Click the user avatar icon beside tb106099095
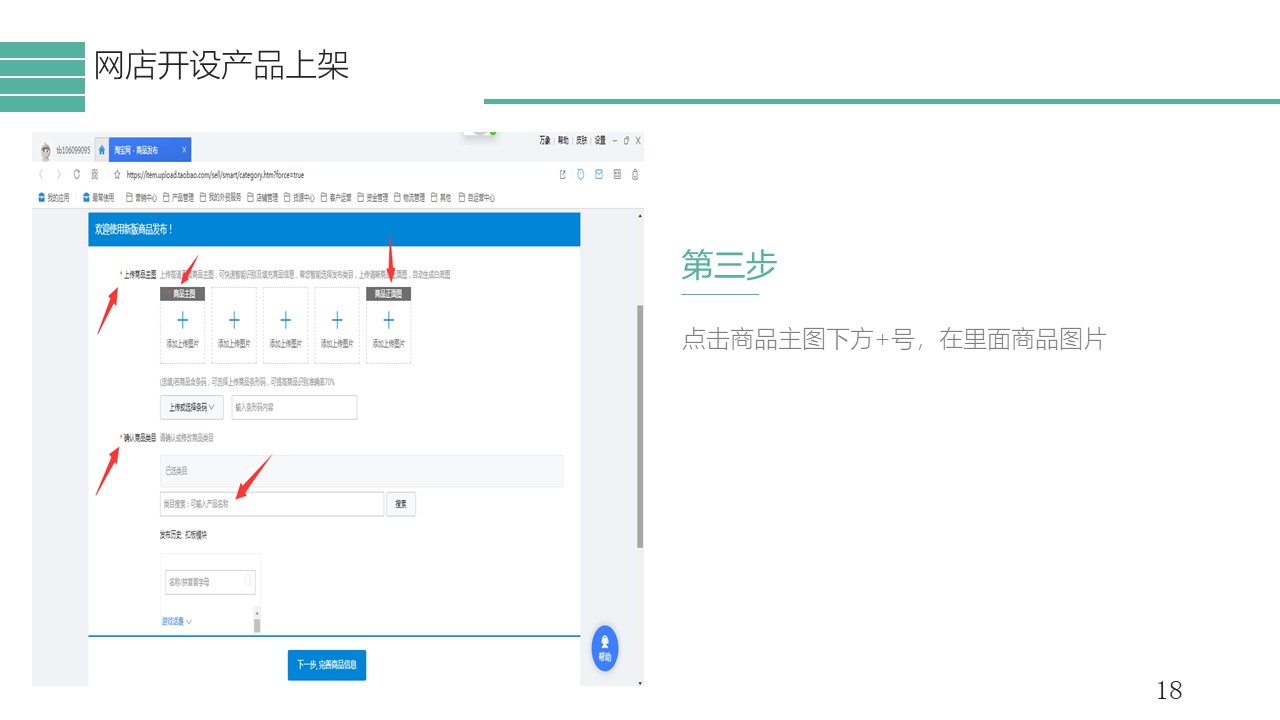The width and height of the screenshot is (1280, 720). pos(46,151)
